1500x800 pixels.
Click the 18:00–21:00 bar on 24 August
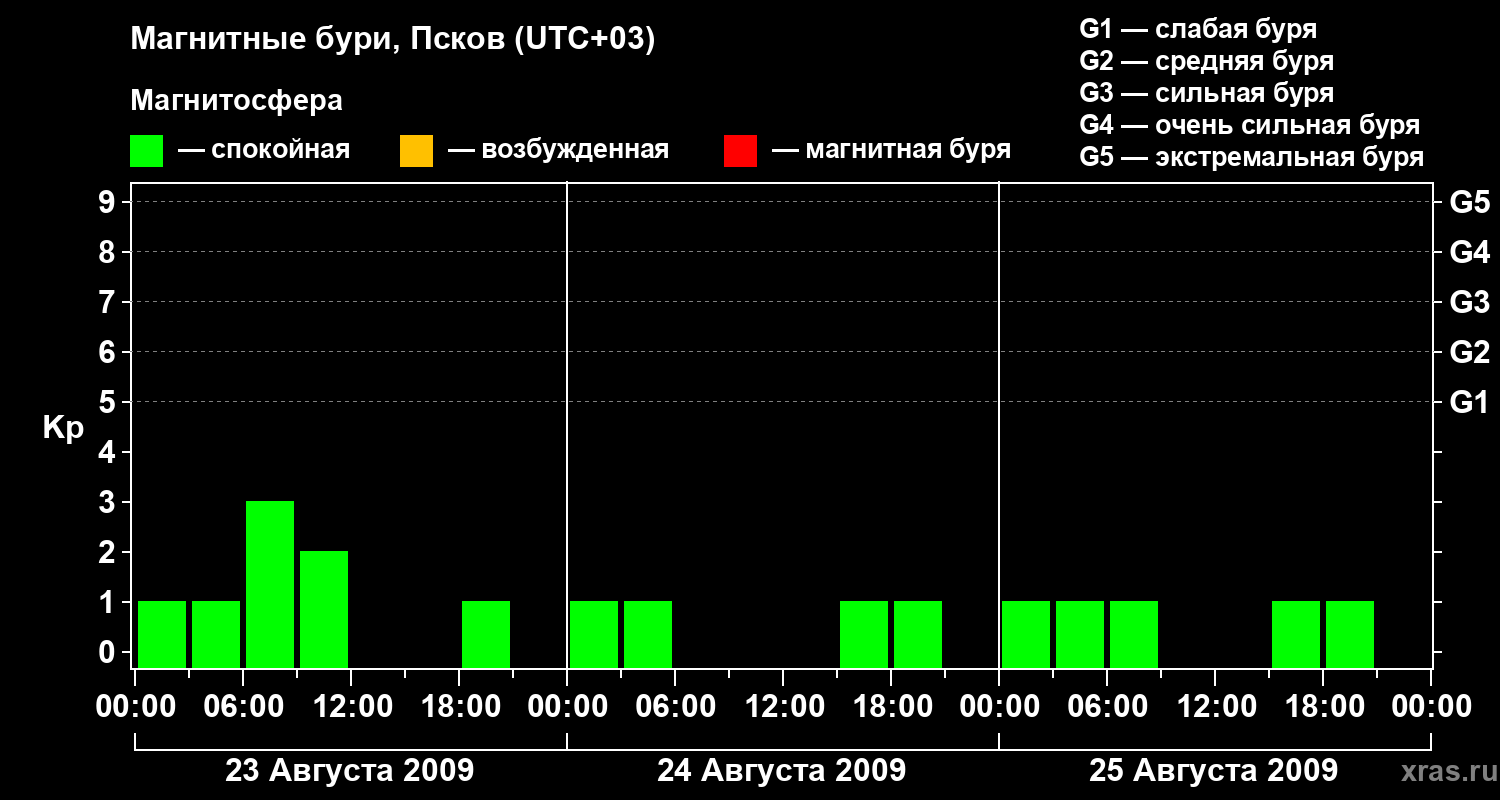pos(918,634)
